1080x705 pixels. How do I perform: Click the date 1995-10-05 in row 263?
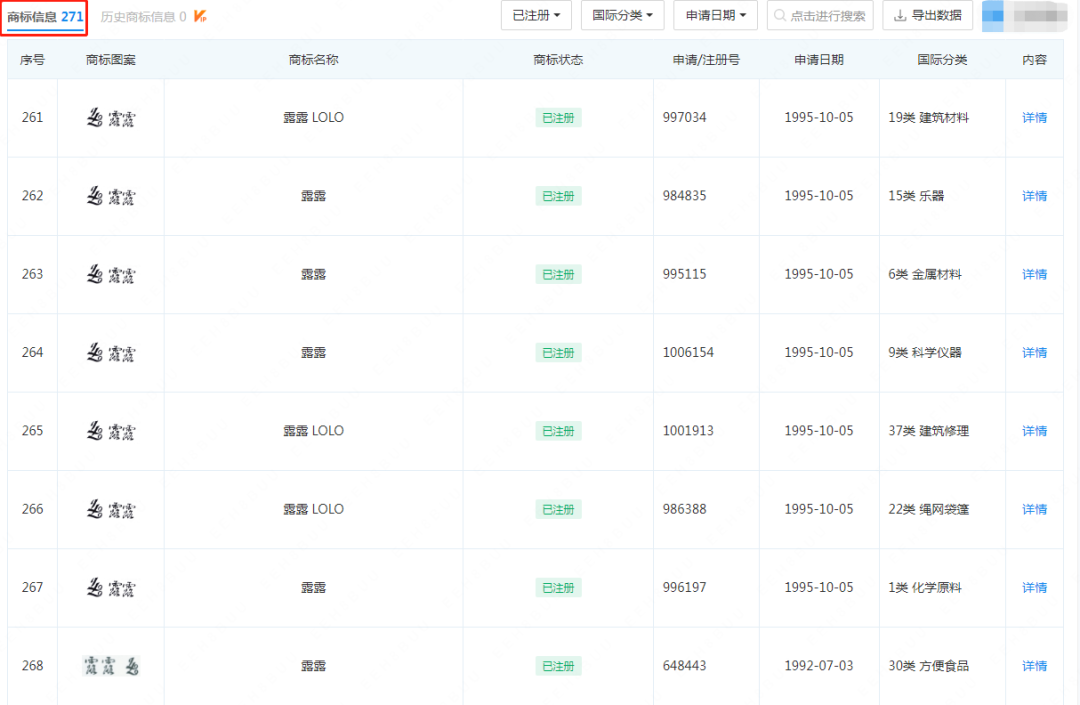click(x=819, y=275)
